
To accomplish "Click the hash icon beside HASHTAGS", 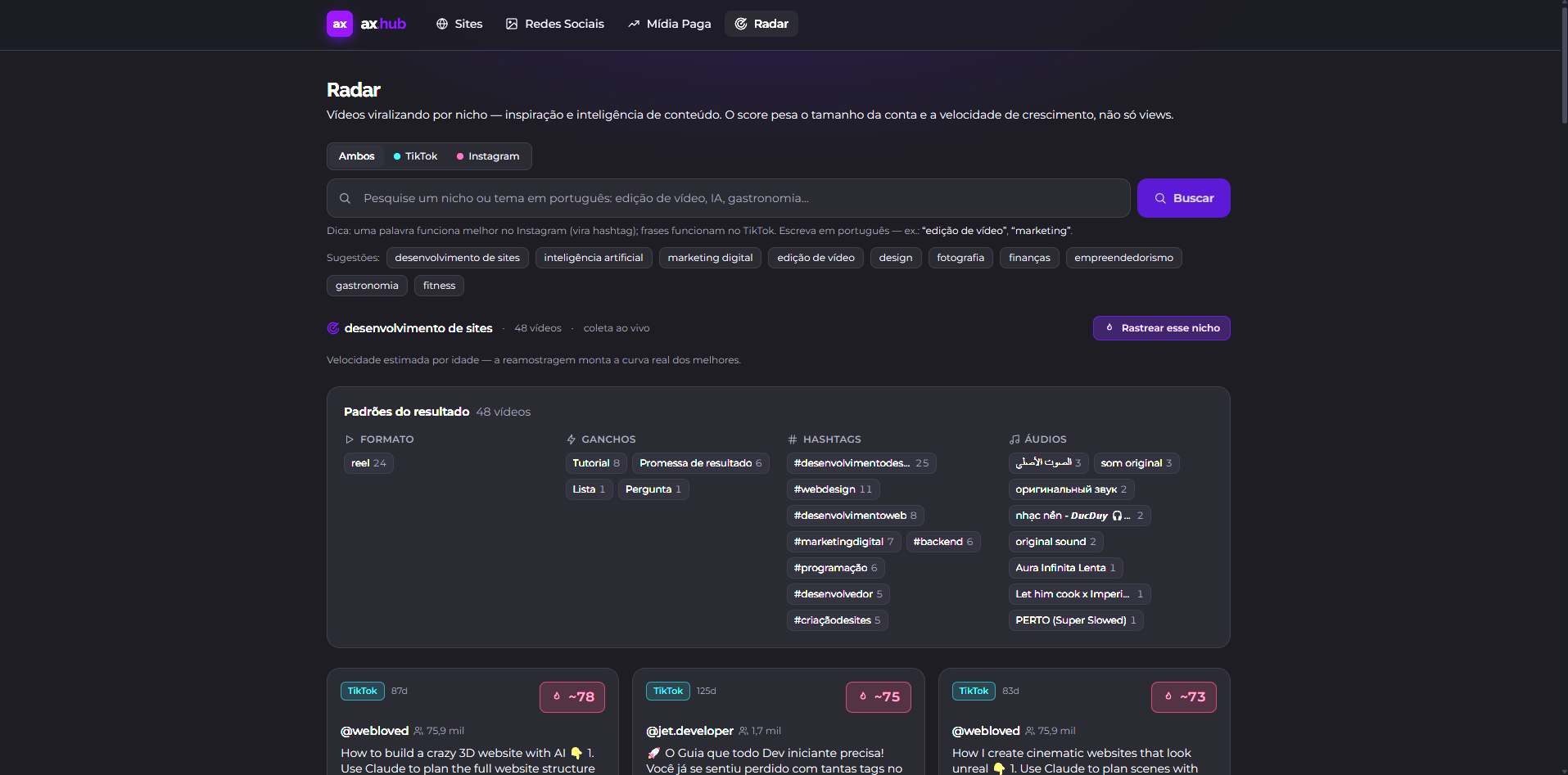I will point(793,439).
